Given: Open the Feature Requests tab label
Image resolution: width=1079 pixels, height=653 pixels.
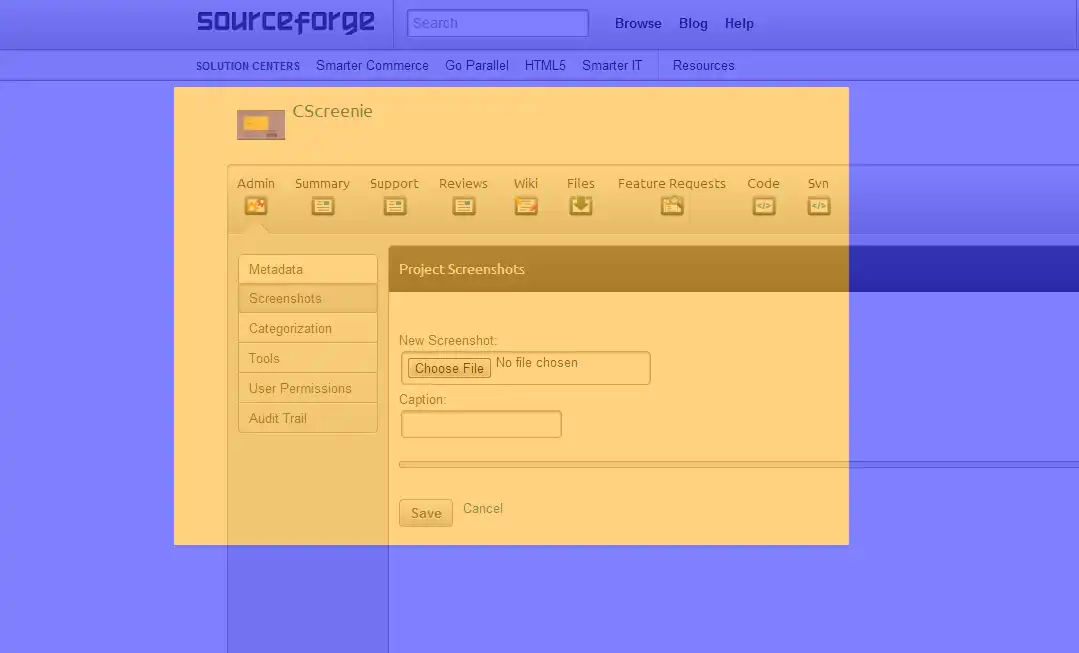Looking at the screenshot, I should [672, 184].
